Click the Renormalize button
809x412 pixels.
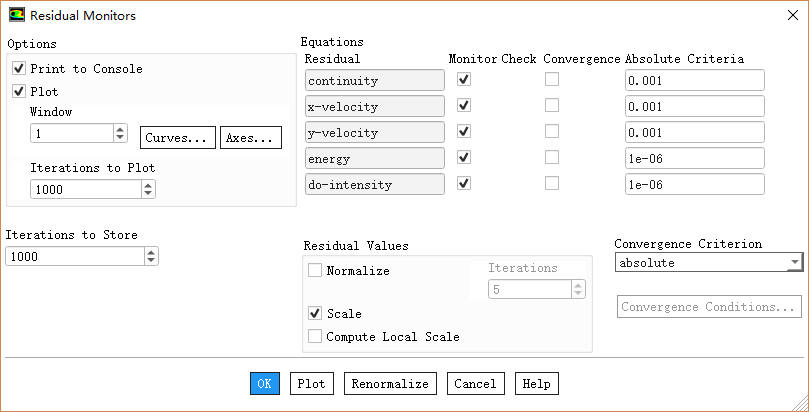pyautogui.click(x=390, y=384)
